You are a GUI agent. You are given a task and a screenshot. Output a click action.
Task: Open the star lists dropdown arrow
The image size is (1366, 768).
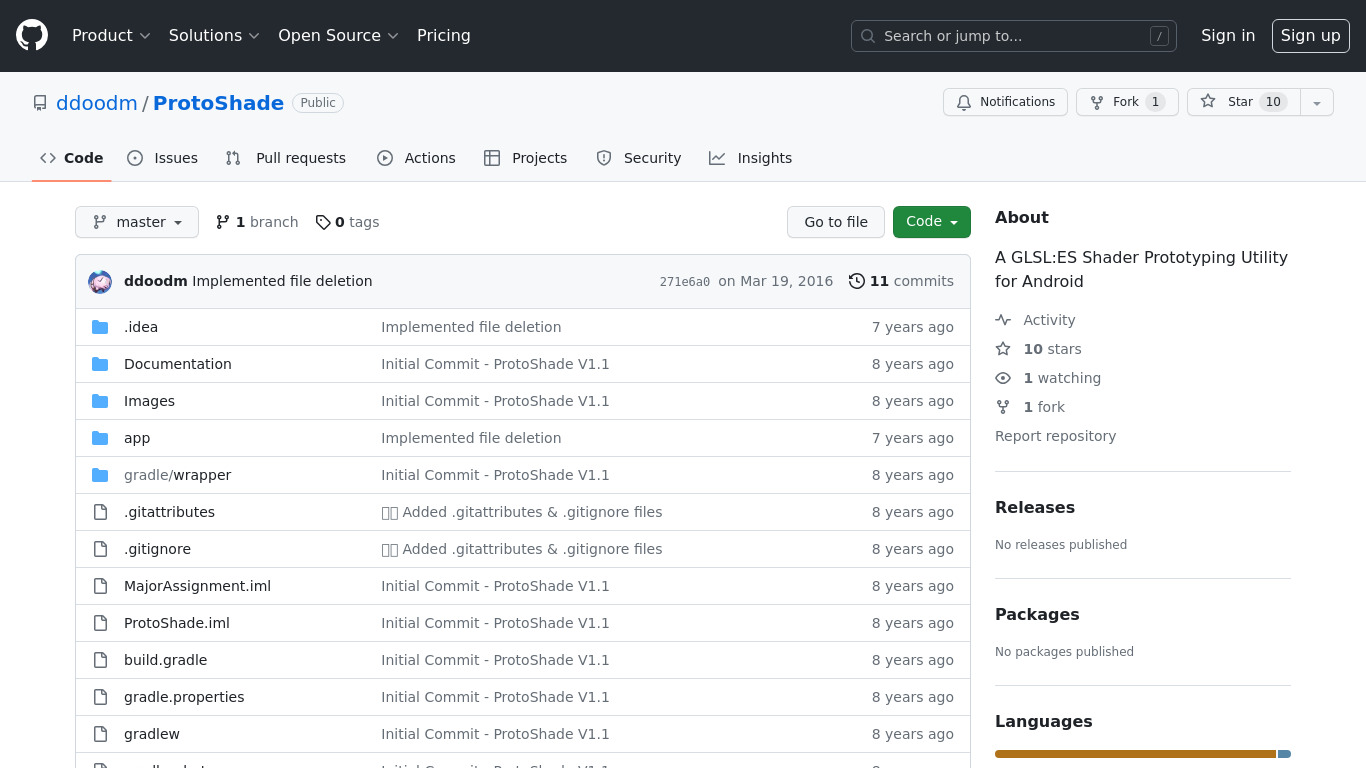[1317, 102]
